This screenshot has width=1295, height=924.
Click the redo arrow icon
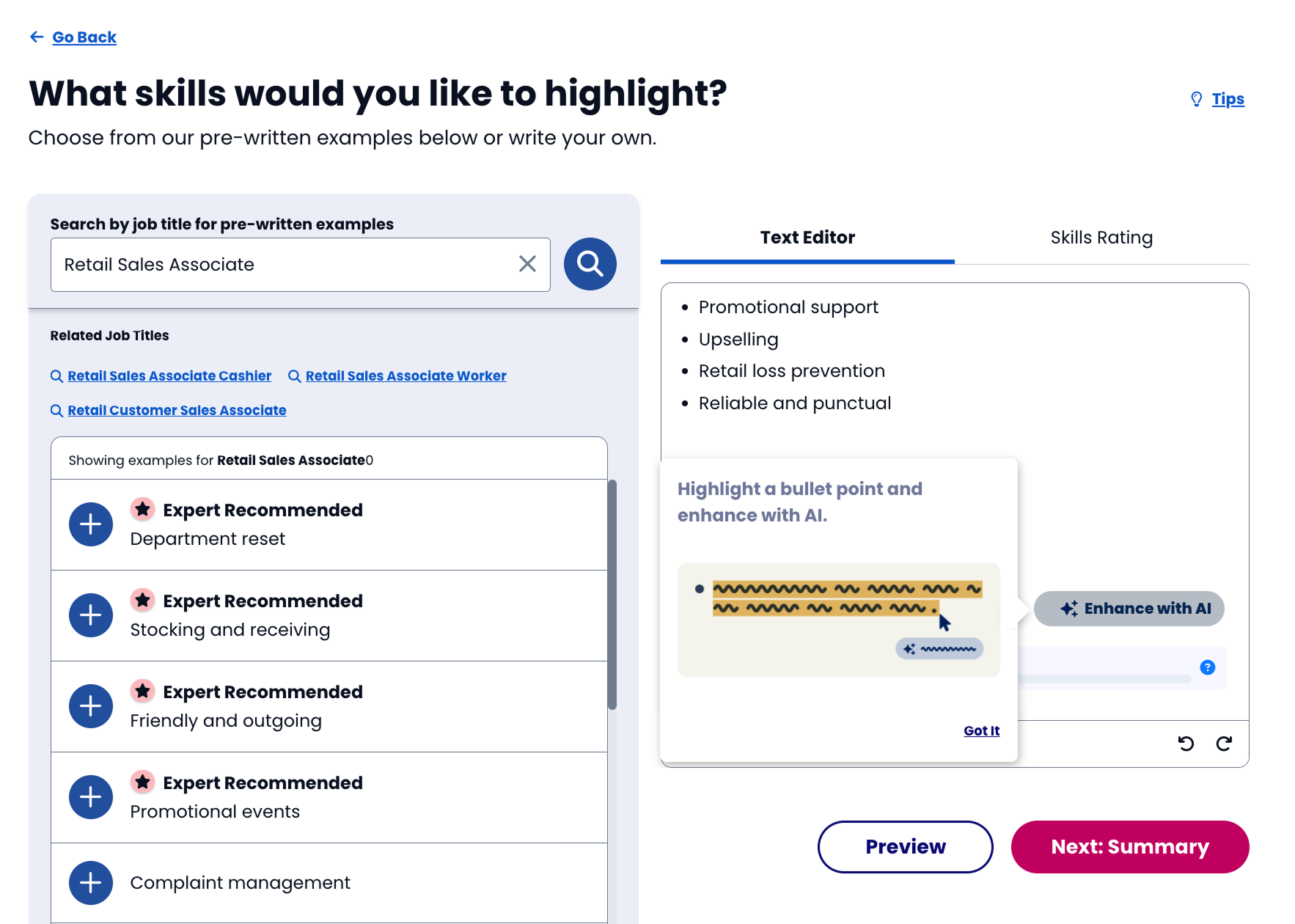tap(1224, 744)
